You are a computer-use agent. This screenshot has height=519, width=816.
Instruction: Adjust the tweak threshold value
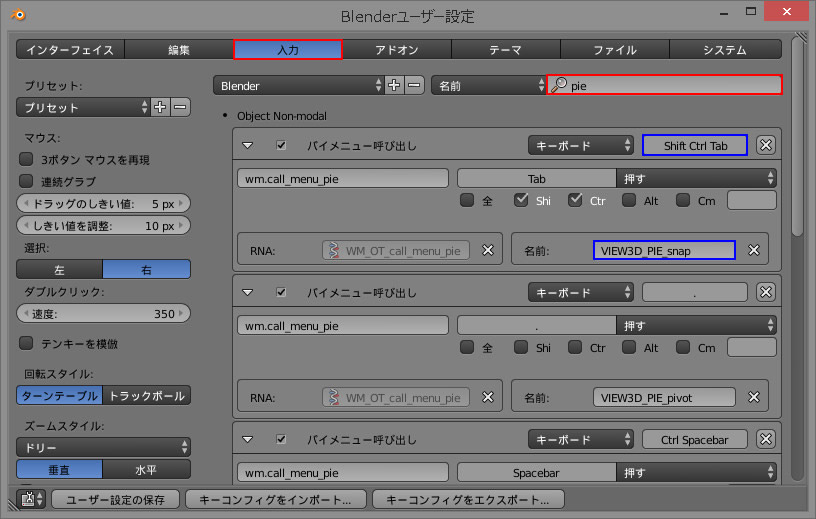[104, 225]
